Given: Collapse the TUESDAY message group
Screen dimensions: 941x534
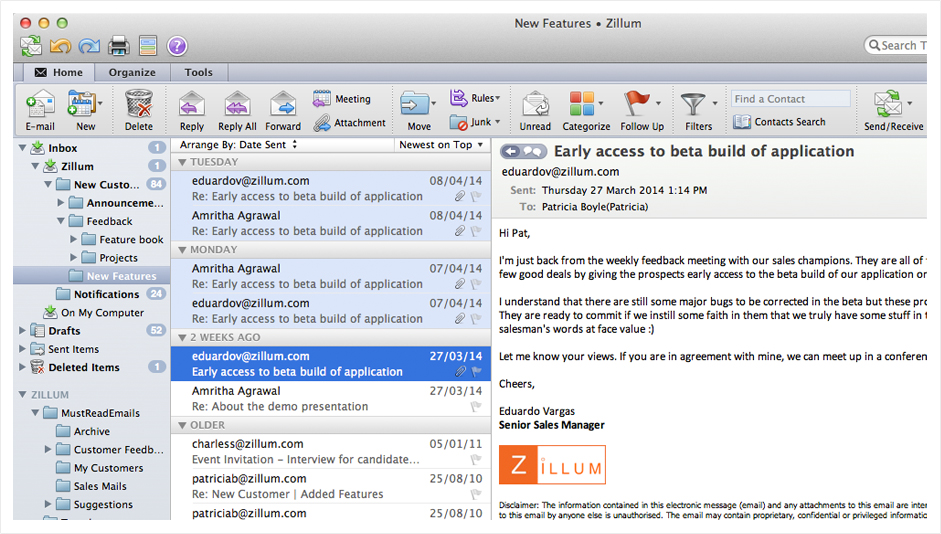Looking at the screenshot, I should tap(182, 162).
